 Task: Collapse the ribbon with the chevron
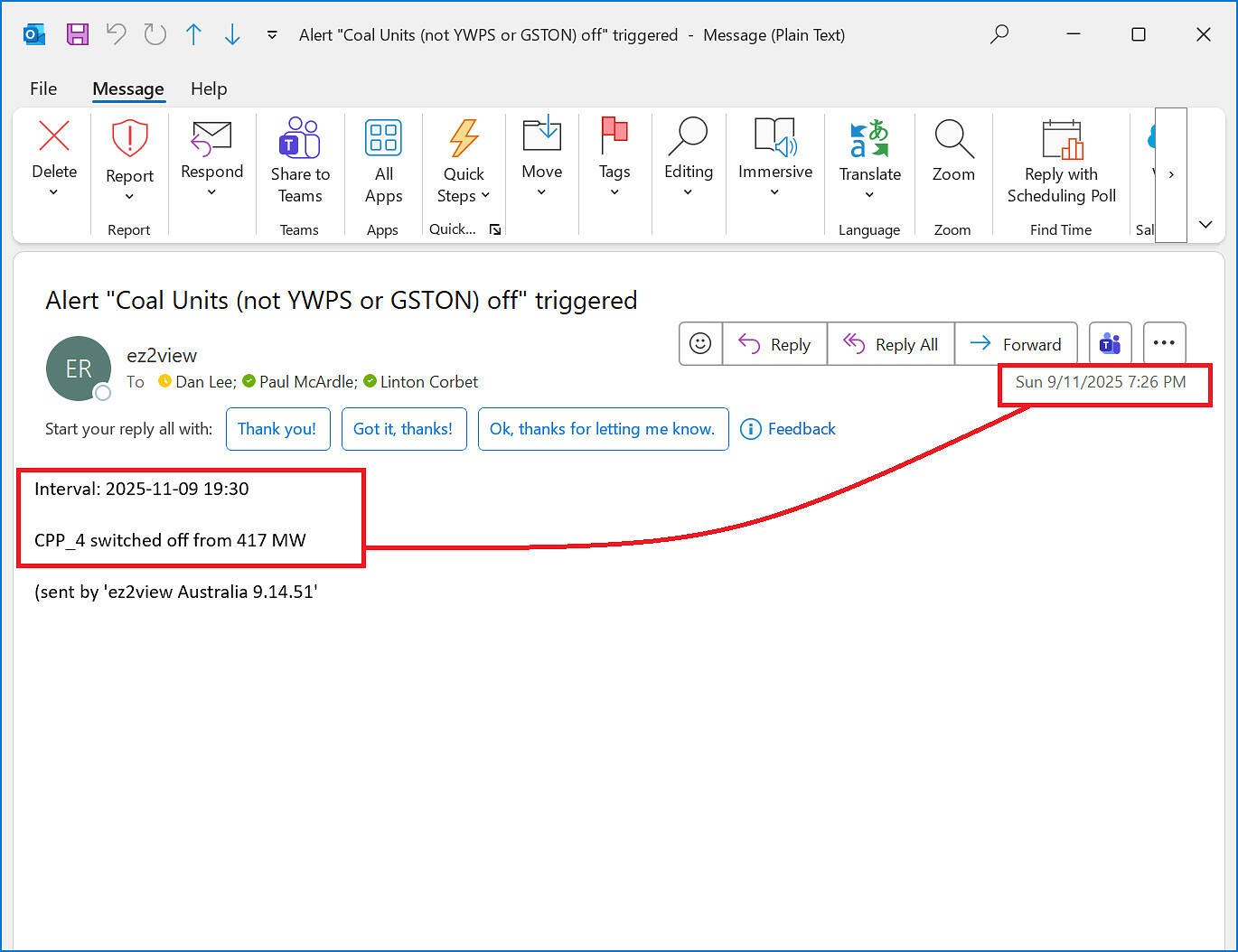1205,224
